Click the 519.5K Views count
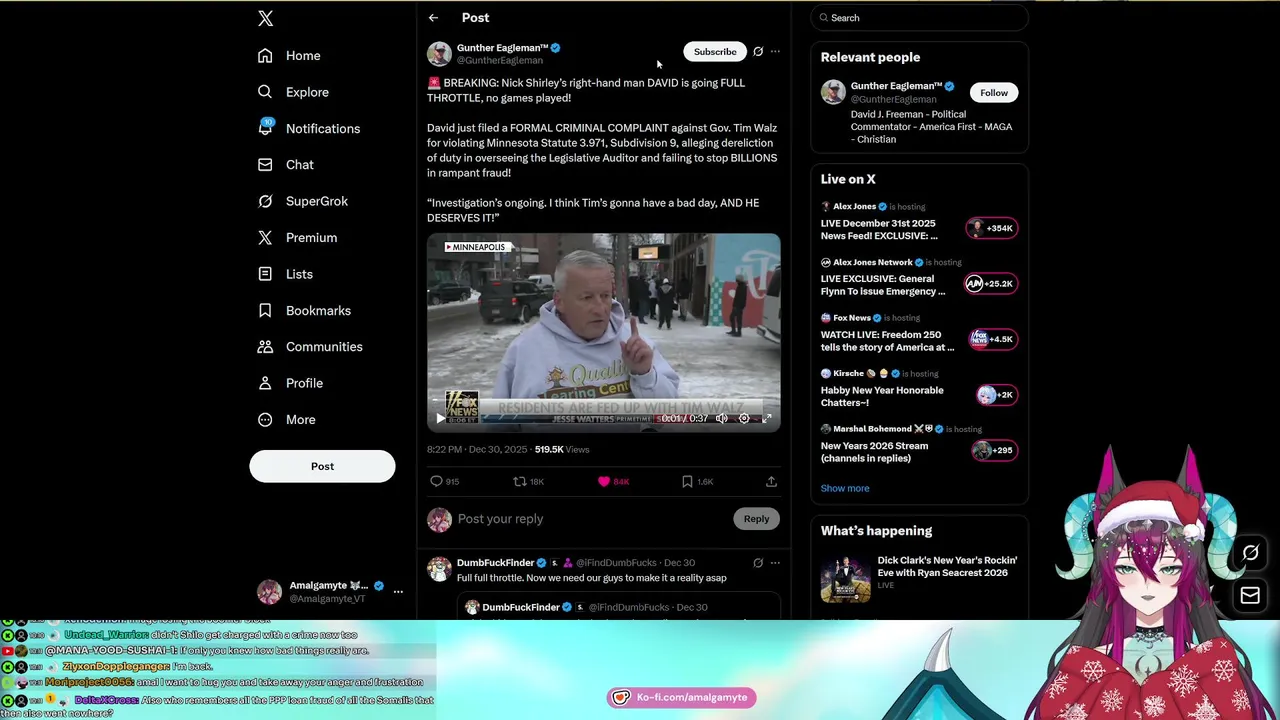Viewport: 1280px width, 720px height. tap(562, 450)
